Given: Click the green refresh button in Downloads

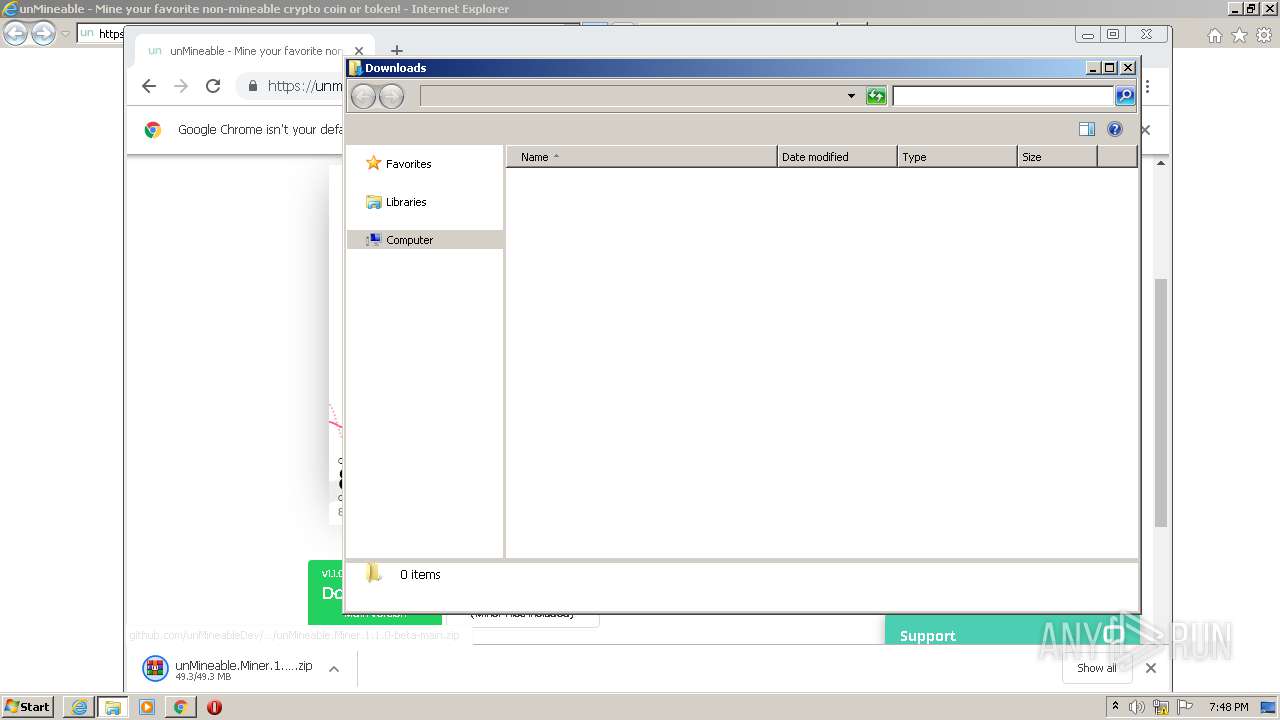Looking at the screenshot, I should 876,96.
